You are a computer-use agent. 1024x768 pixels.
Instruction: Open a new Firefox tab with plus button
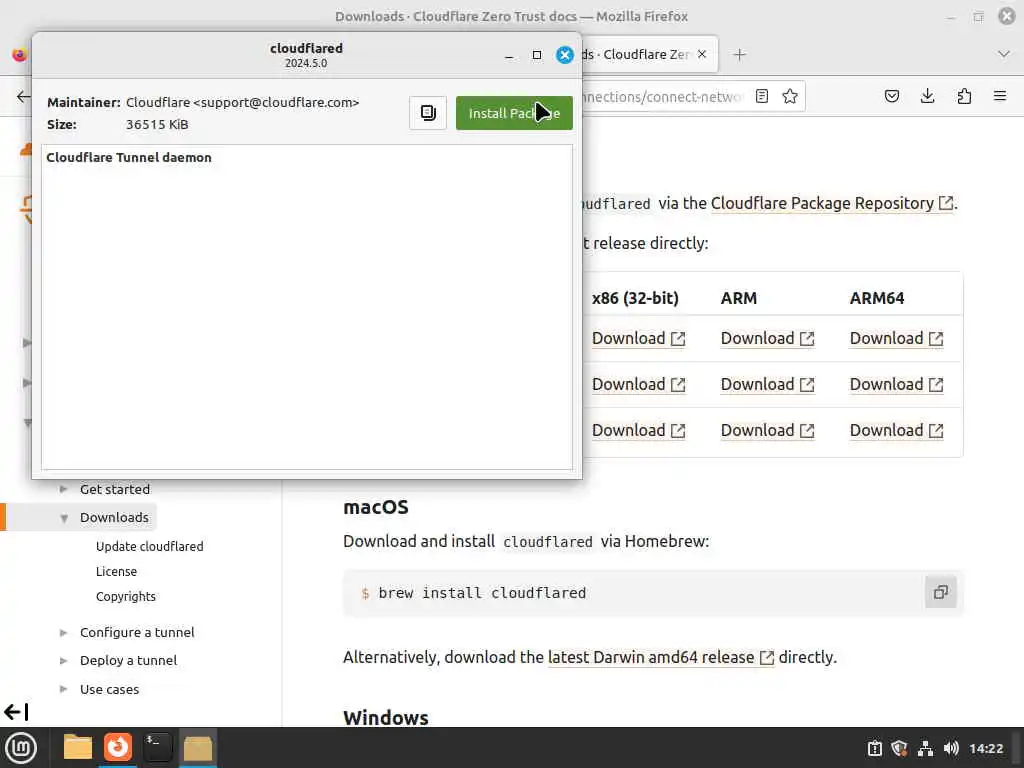[x=739, y=55]
